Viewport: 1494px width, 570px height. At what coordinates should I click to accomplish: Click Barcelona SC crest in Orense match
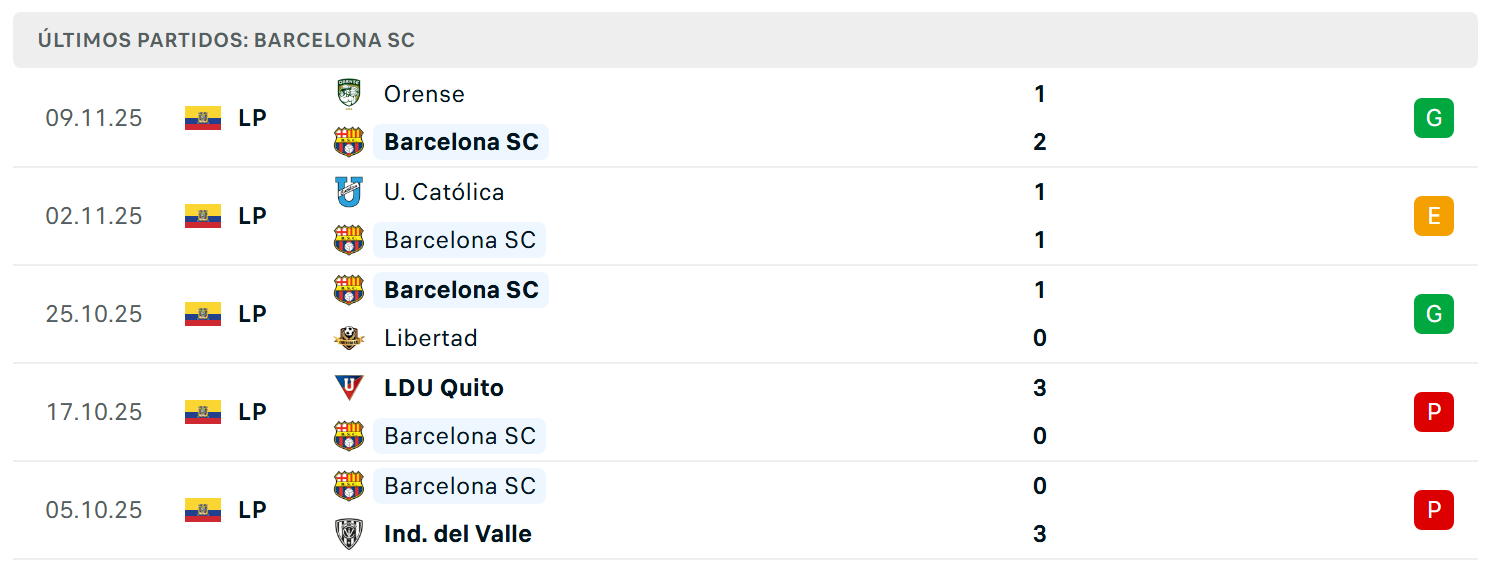pos(348,142)
